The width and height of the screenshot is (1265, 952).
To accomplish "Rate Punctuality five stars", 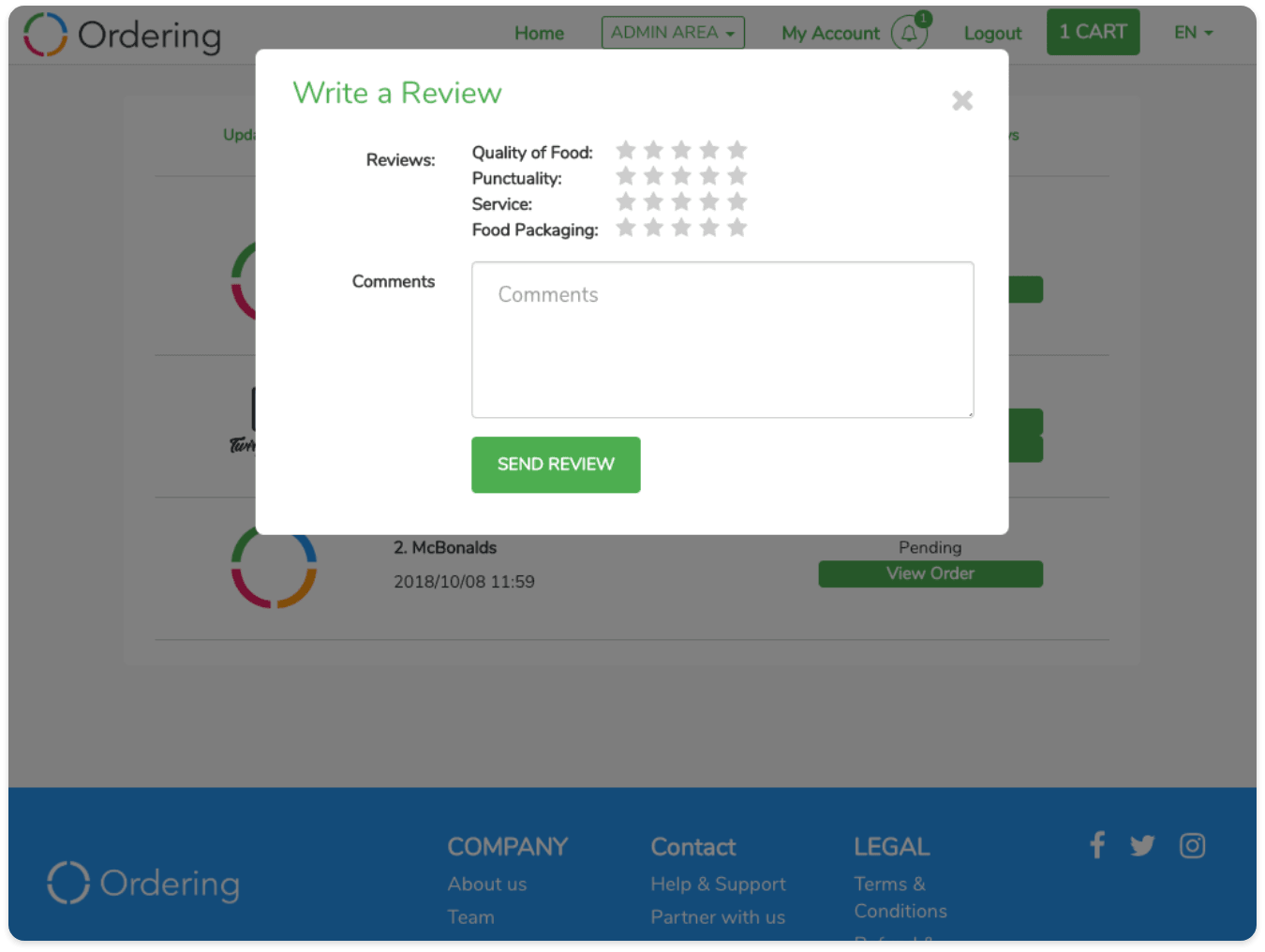I will pyautogui.click(x=737, y=176).
